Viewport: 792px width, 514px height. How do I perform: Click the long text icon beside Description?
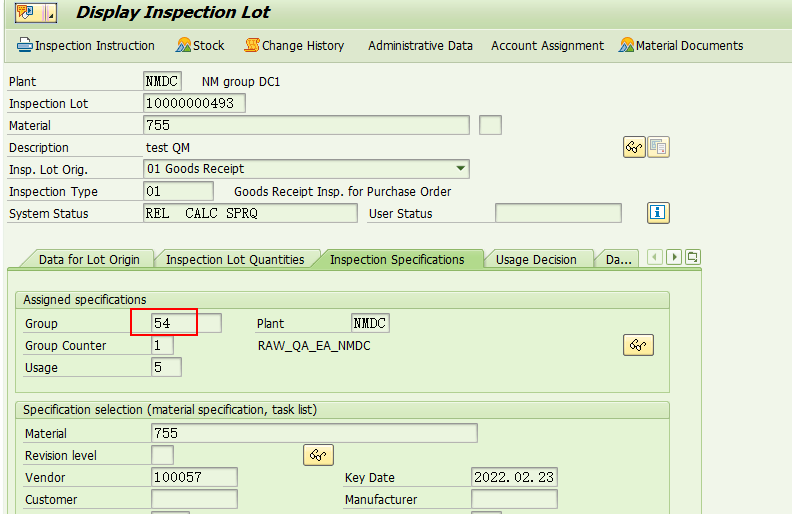pos(658,147)
